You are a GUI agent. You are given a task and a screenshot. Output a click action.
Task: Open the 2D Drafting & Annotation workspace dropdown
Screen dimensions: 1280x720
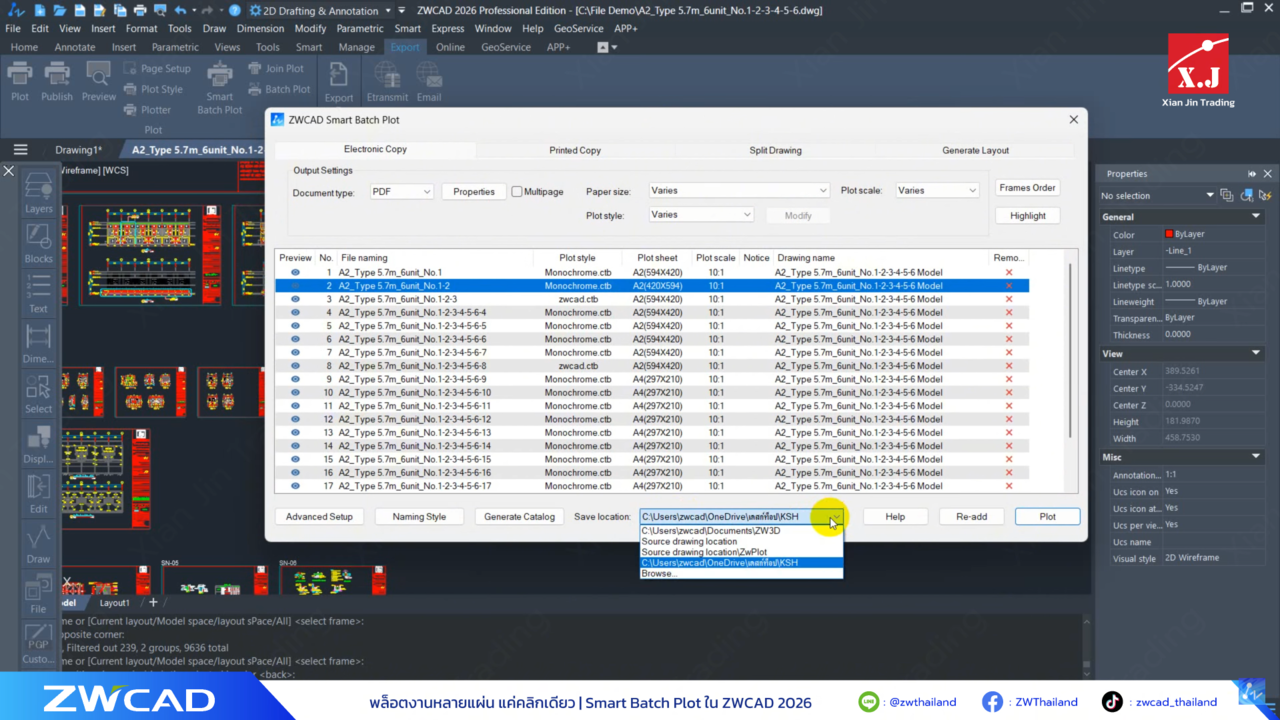pos(319,11)
